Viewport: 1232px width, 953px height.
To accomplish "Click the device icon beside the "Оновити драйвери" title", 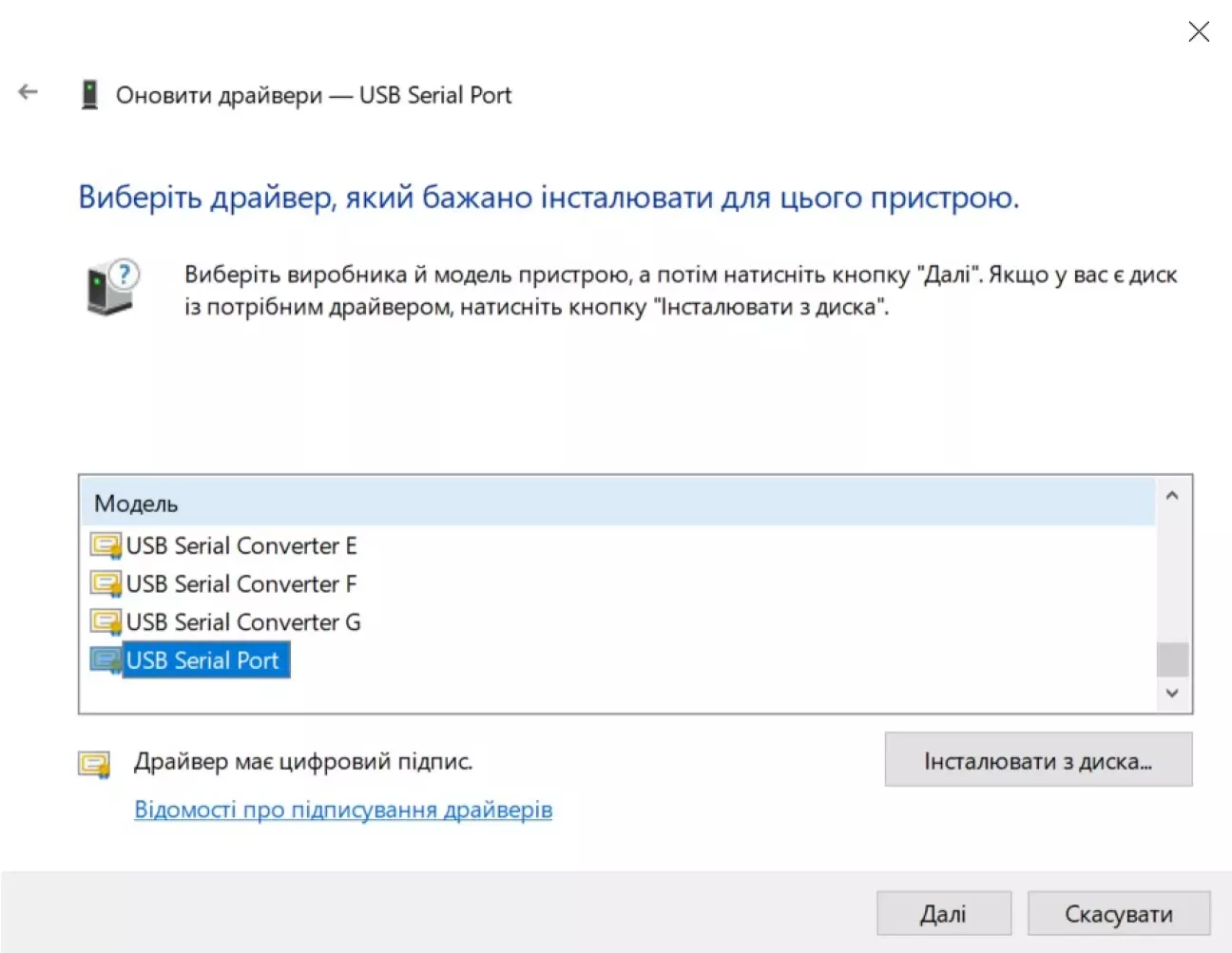I will [x=89, y=95].
